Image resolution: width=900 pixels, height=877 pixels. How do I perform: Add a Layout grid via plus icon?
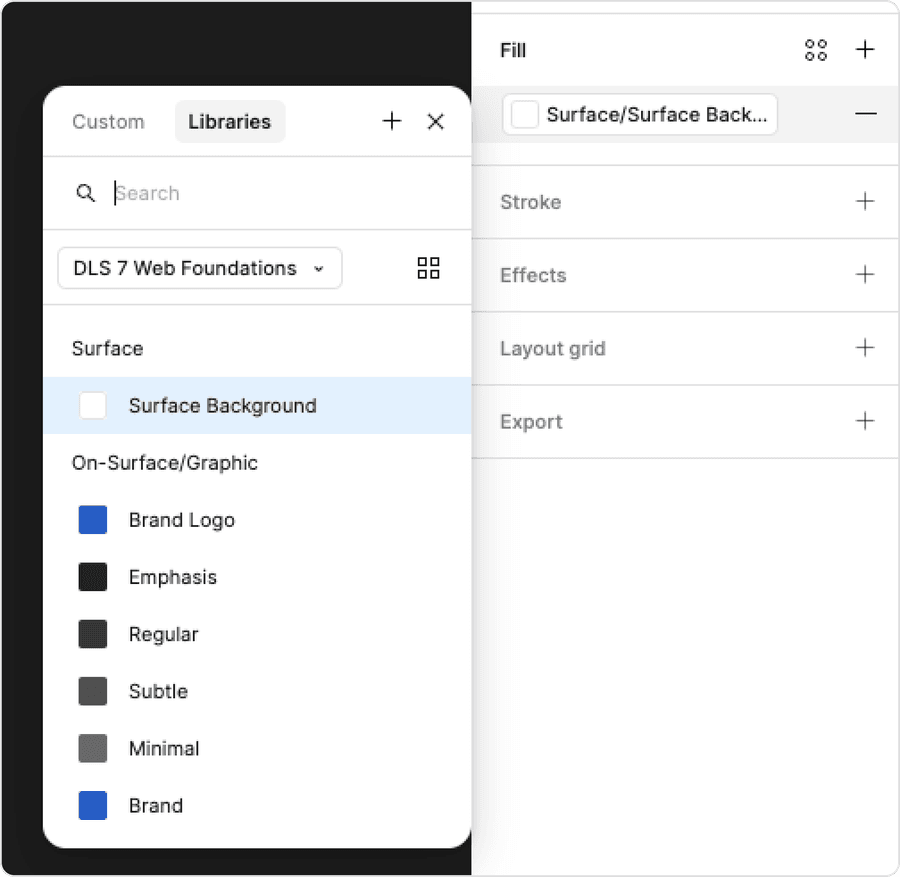coord(864,348)
